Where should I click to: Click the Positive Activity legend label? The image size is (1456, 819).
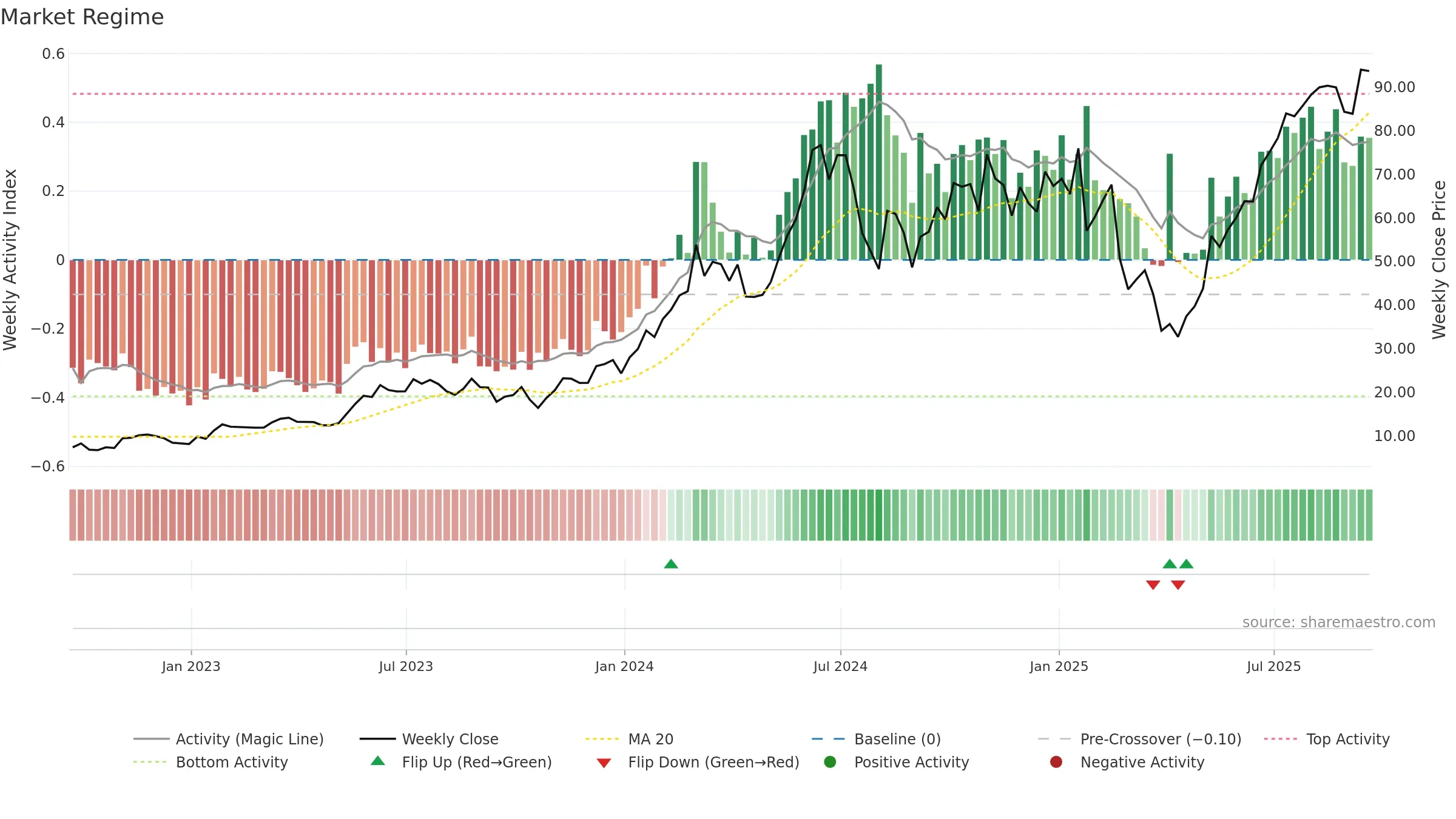click(911, 762)
